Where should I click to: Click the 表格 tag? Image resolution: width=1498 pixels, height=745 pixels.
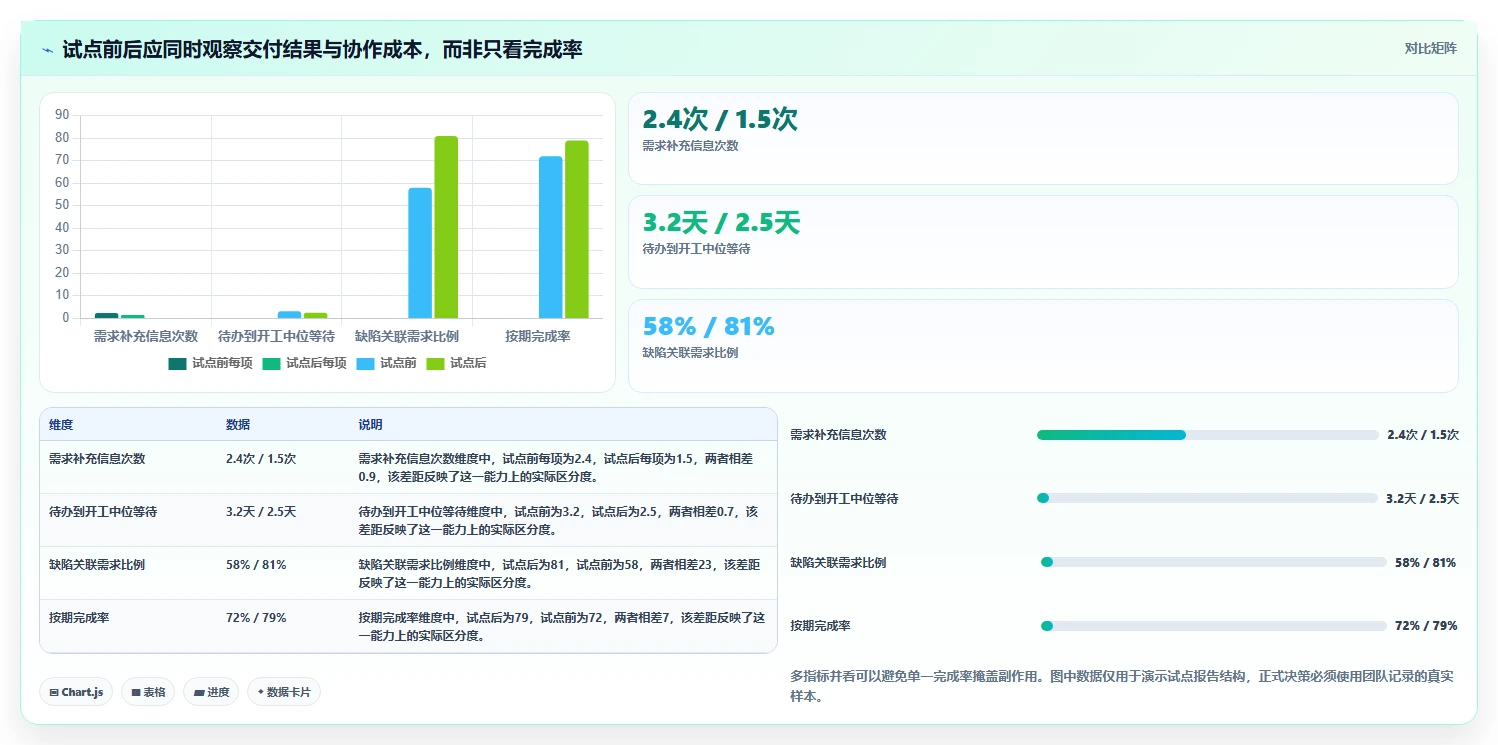148,692
